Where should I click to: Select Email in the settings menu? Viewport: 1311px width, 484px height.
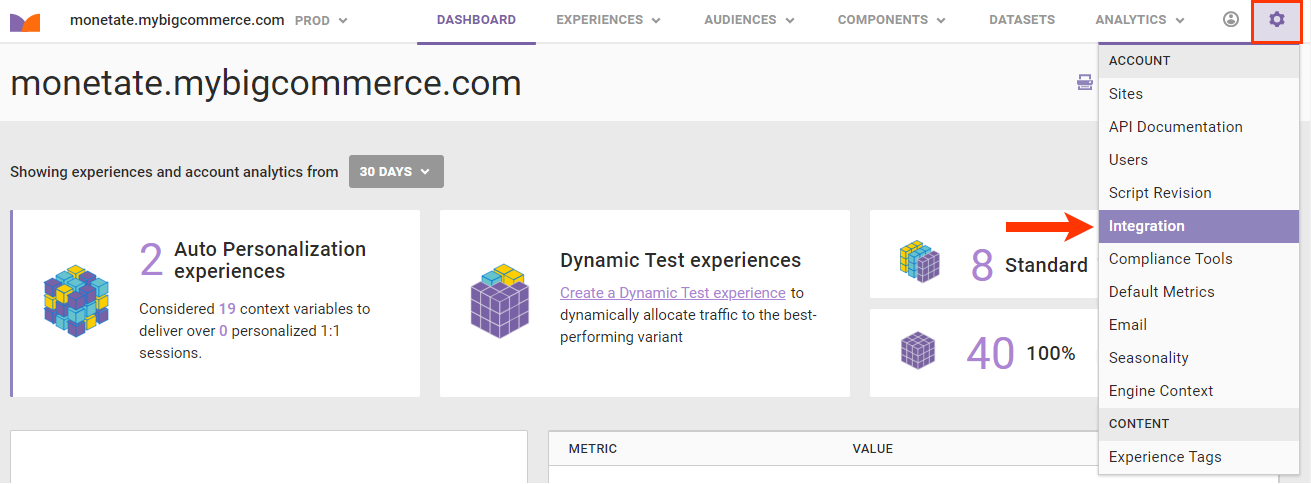coord(1199,325)
